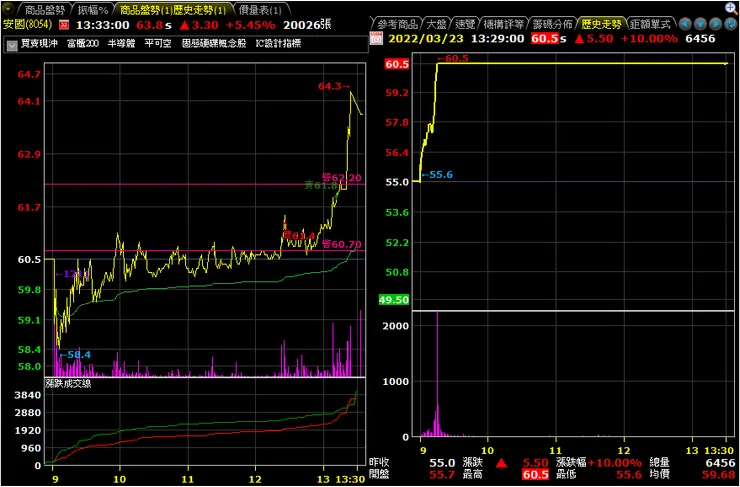
Task: Click the 半導體 category tag
Action: [x=121, y=44]
